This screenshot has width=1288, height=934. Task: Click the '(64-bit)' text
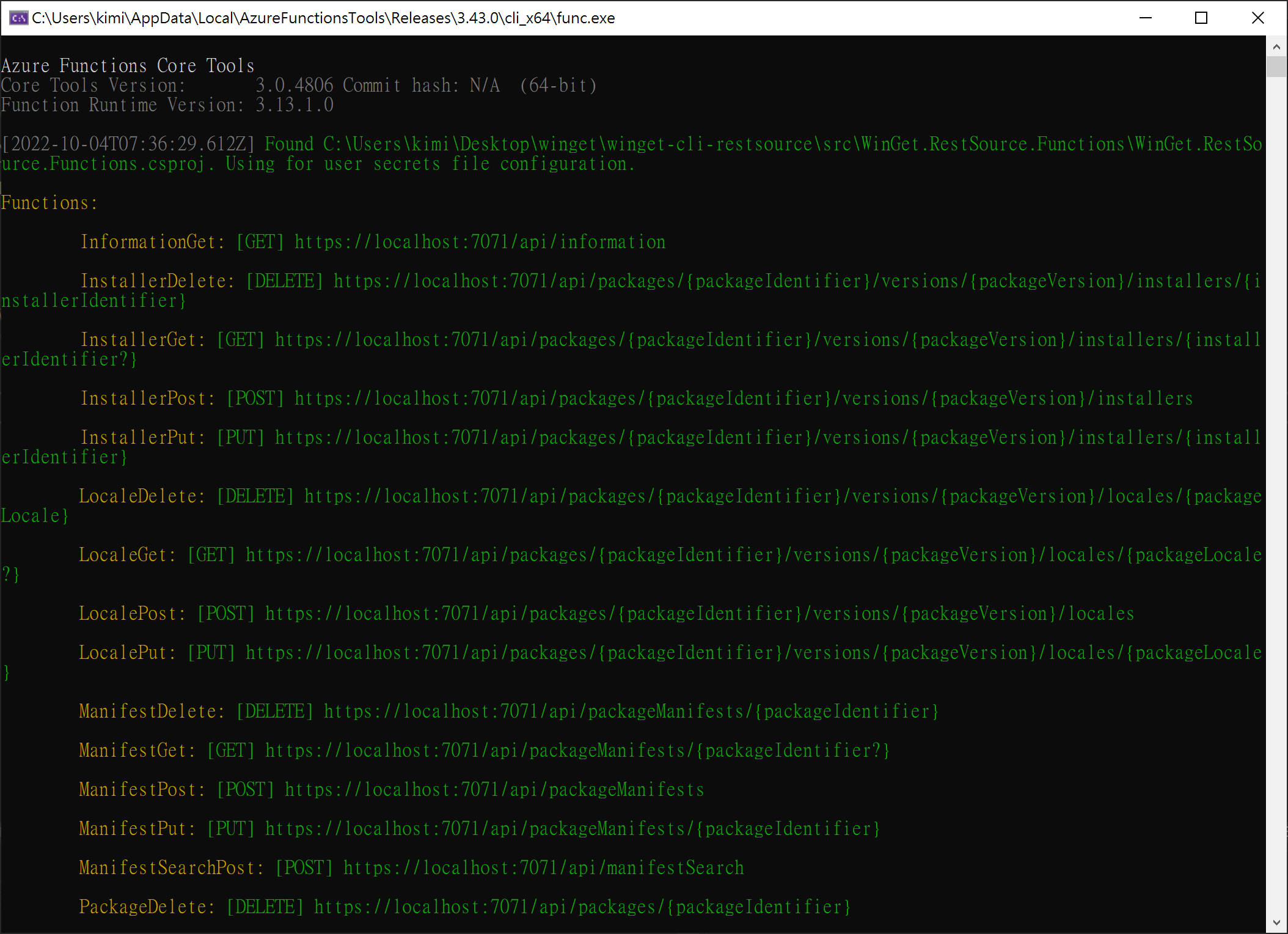click(558, 86)
